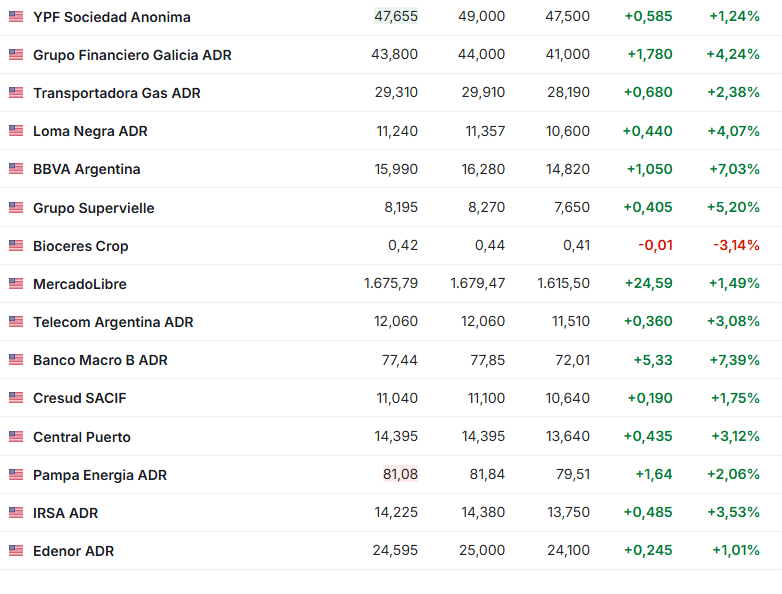Select BBVA Argentina percent +7,03%
The height and width of the screenshot is (594, 782).
click(734, 169)
